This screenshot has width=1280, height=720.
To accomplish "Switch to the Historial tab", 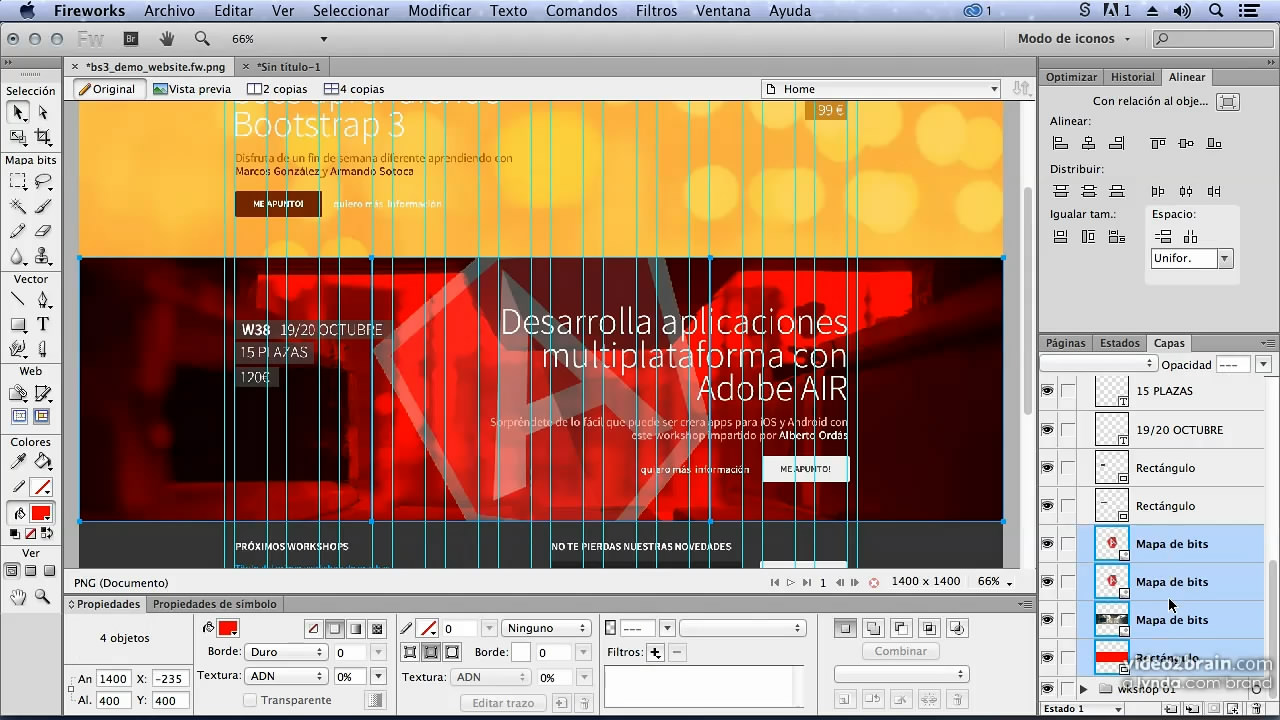I will (x=1132, y=77).
